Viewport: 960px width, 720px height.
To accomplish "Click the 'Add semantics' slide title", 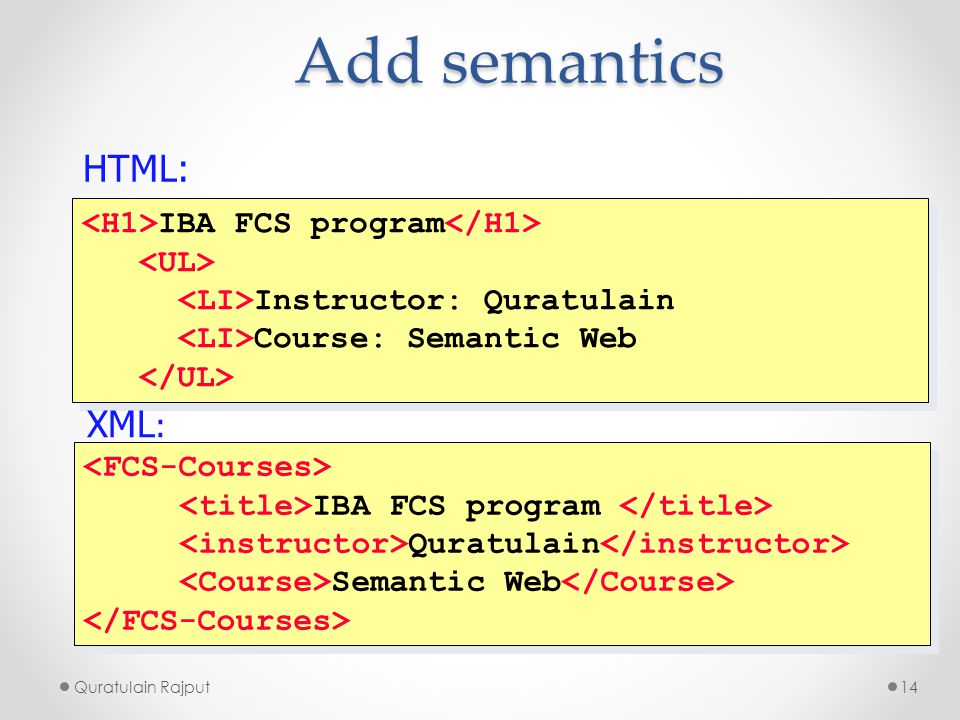I will pyautogui.click(x=509, y=61).
